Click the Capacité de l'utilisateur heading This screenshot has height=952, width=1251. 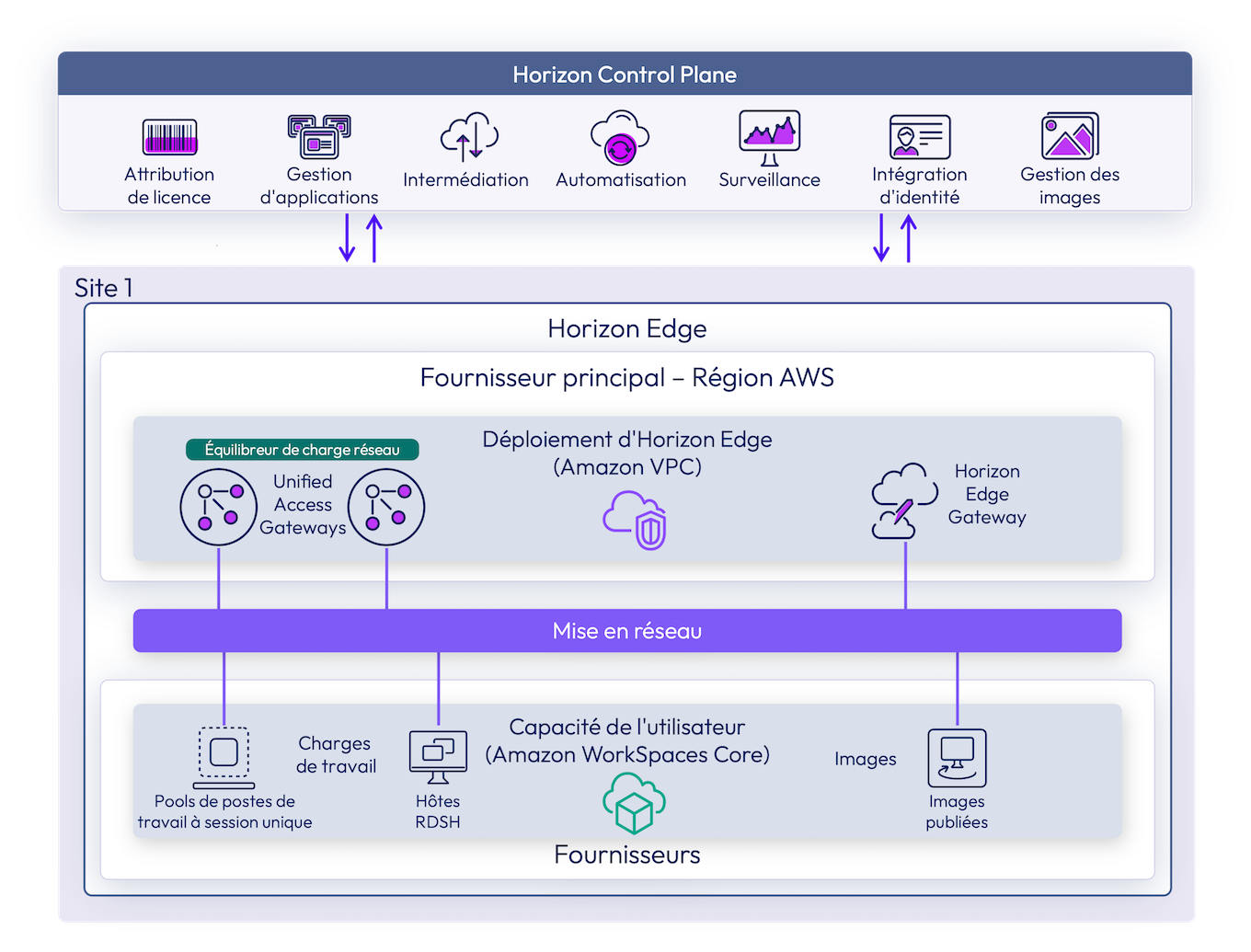pos(627,741)
